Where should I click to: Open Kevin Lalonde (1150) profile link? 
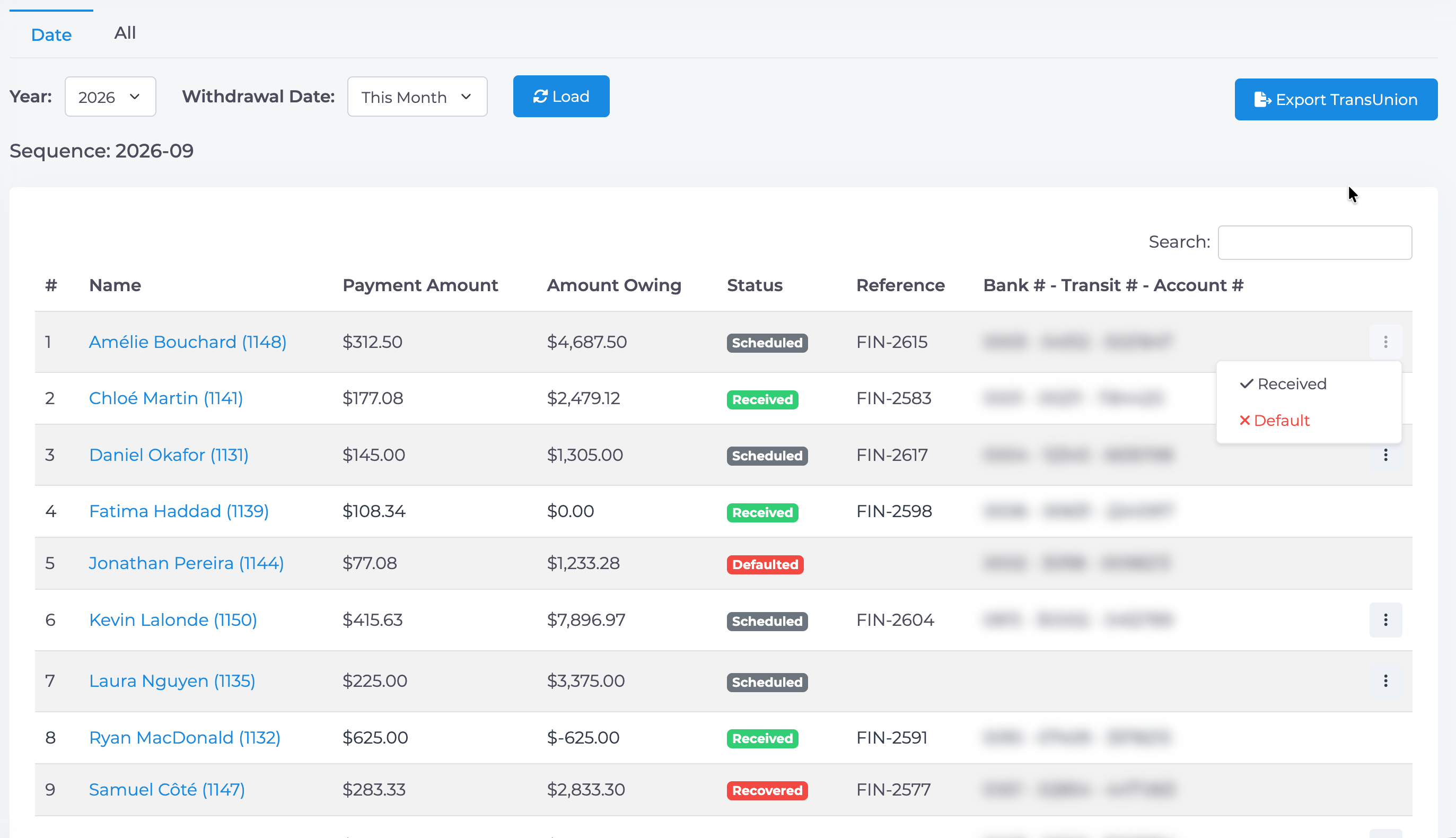point(173,620)
